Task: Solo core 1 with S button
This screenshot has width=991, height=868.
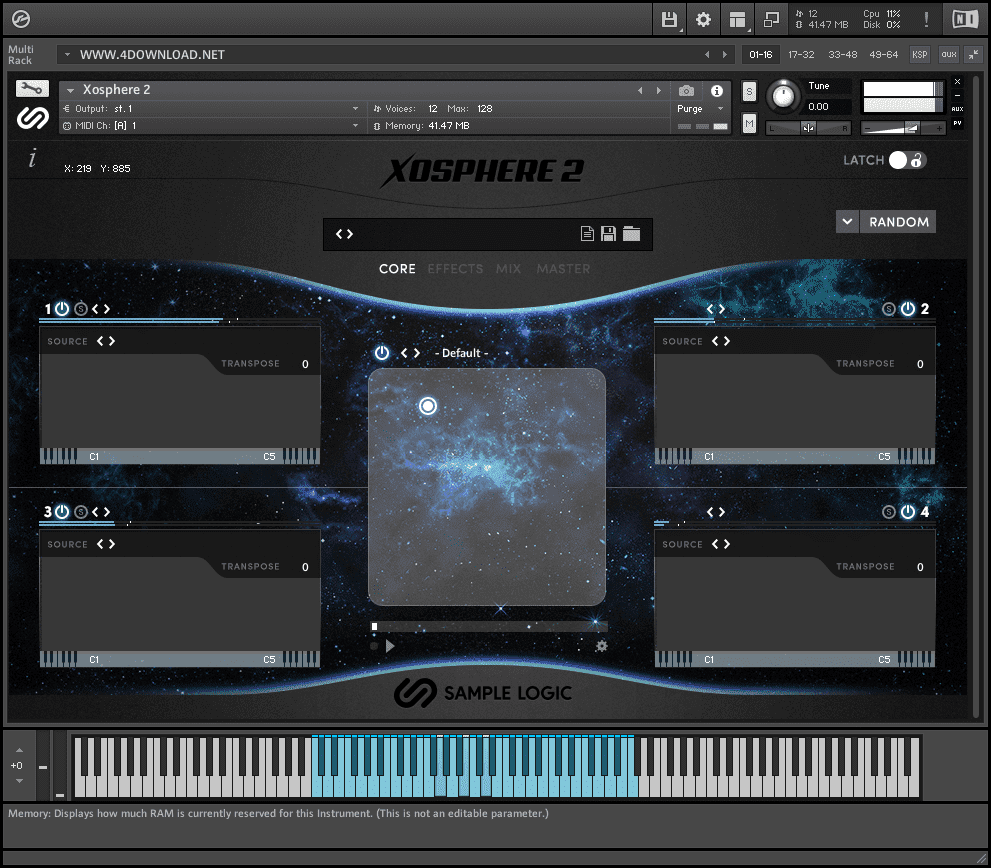Action: coord(81,309)
